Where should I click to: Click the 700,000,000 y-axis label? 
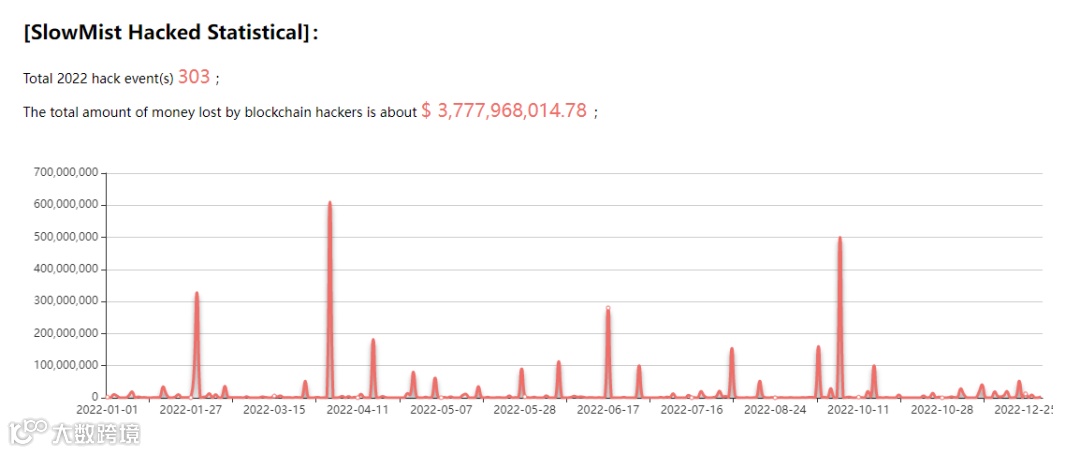click(x=66, y=172)
